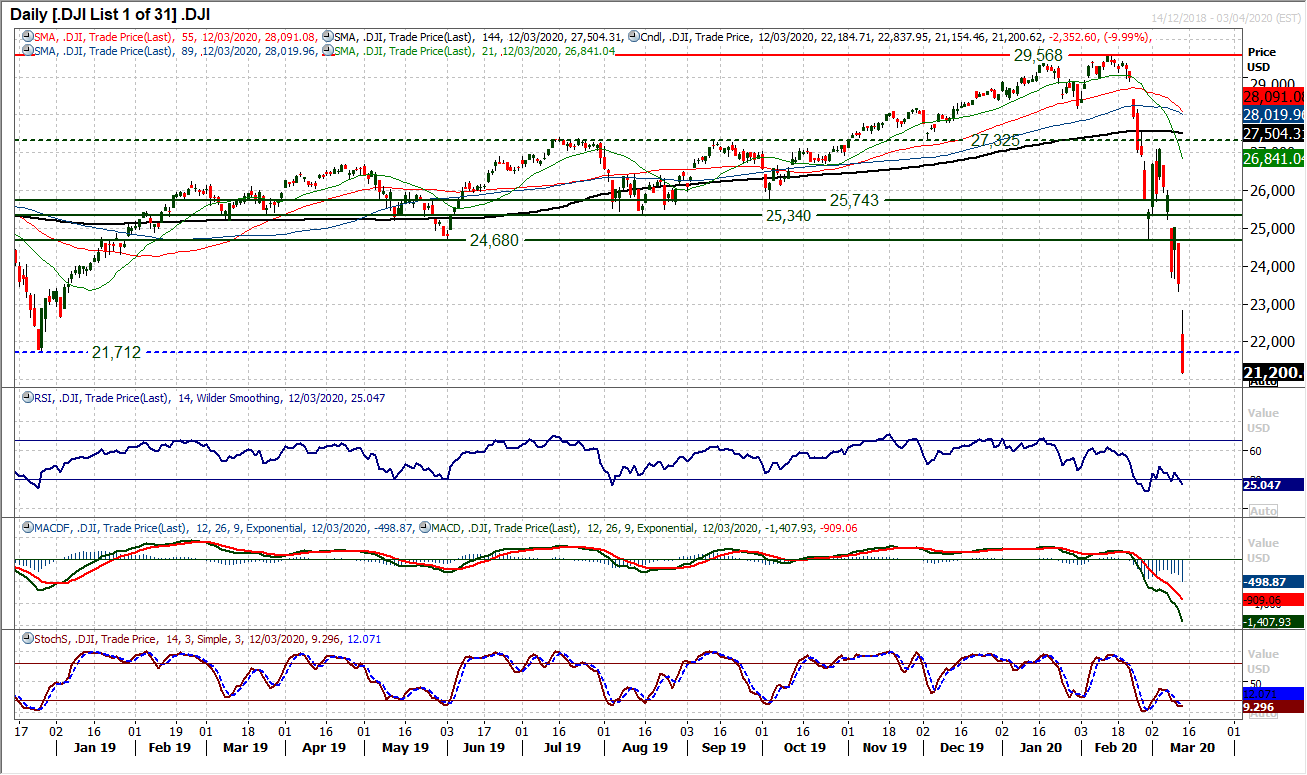Click the Jan 19 label on the time axis

(x=97, y=747)
